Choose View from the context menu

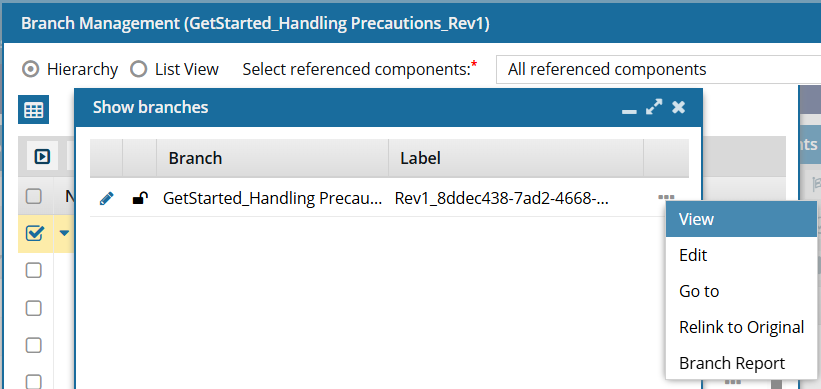tap(741, 219)
